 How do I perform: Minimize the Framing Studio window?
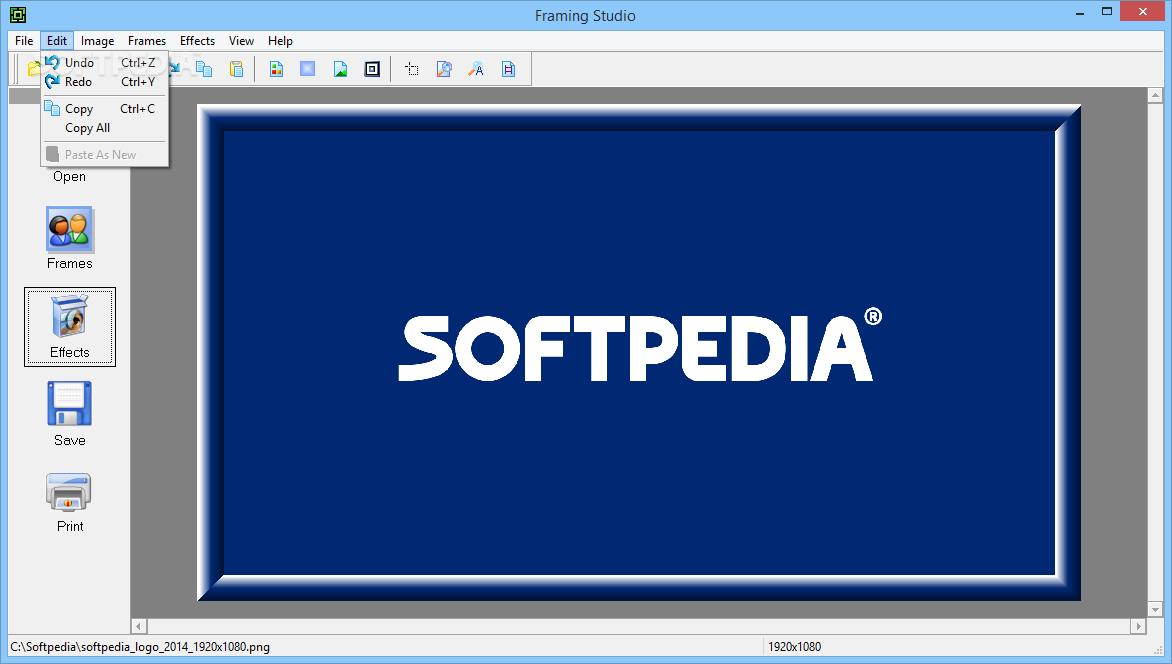pos(1080,13)
